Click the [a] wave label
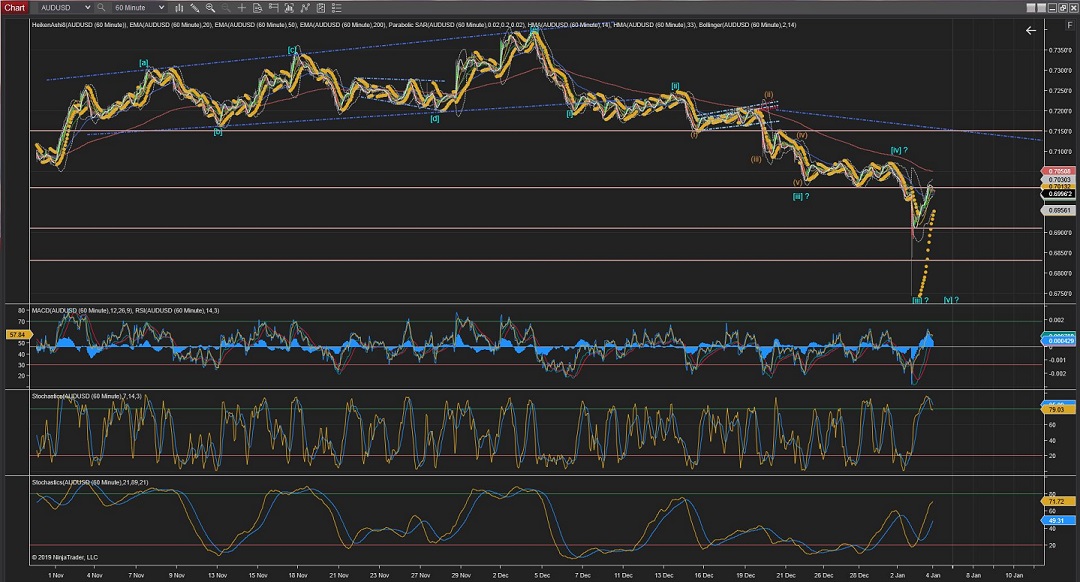 (x=144, y=63)
